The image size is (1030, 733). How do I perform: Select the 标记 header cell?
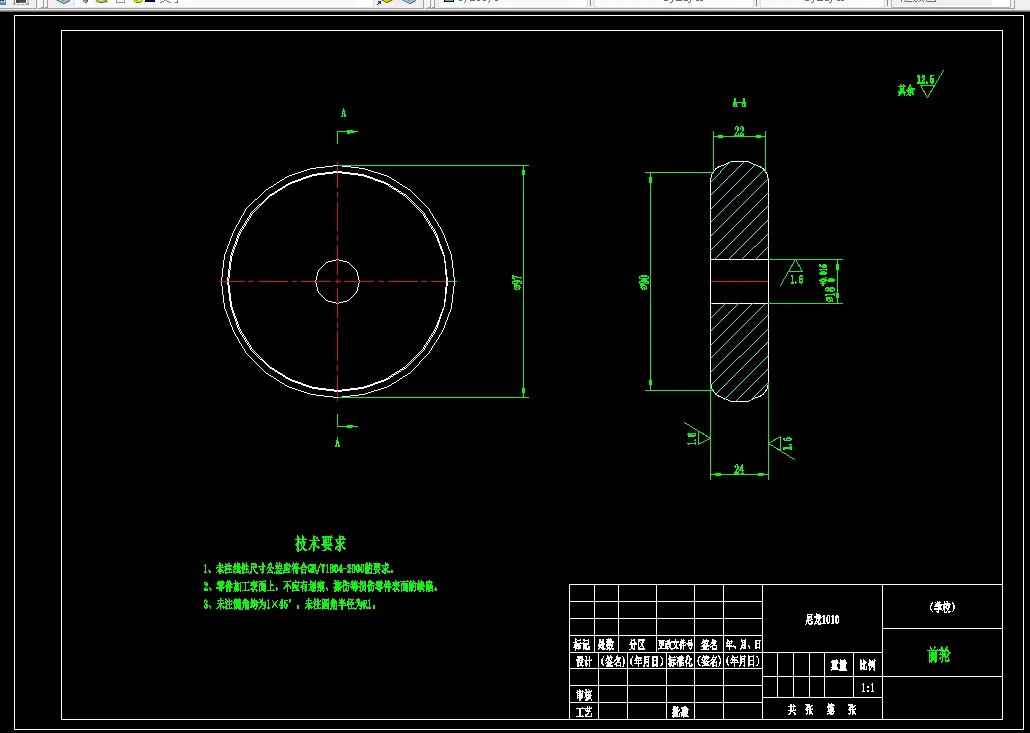pyautogui.click(x=581, y=644)
